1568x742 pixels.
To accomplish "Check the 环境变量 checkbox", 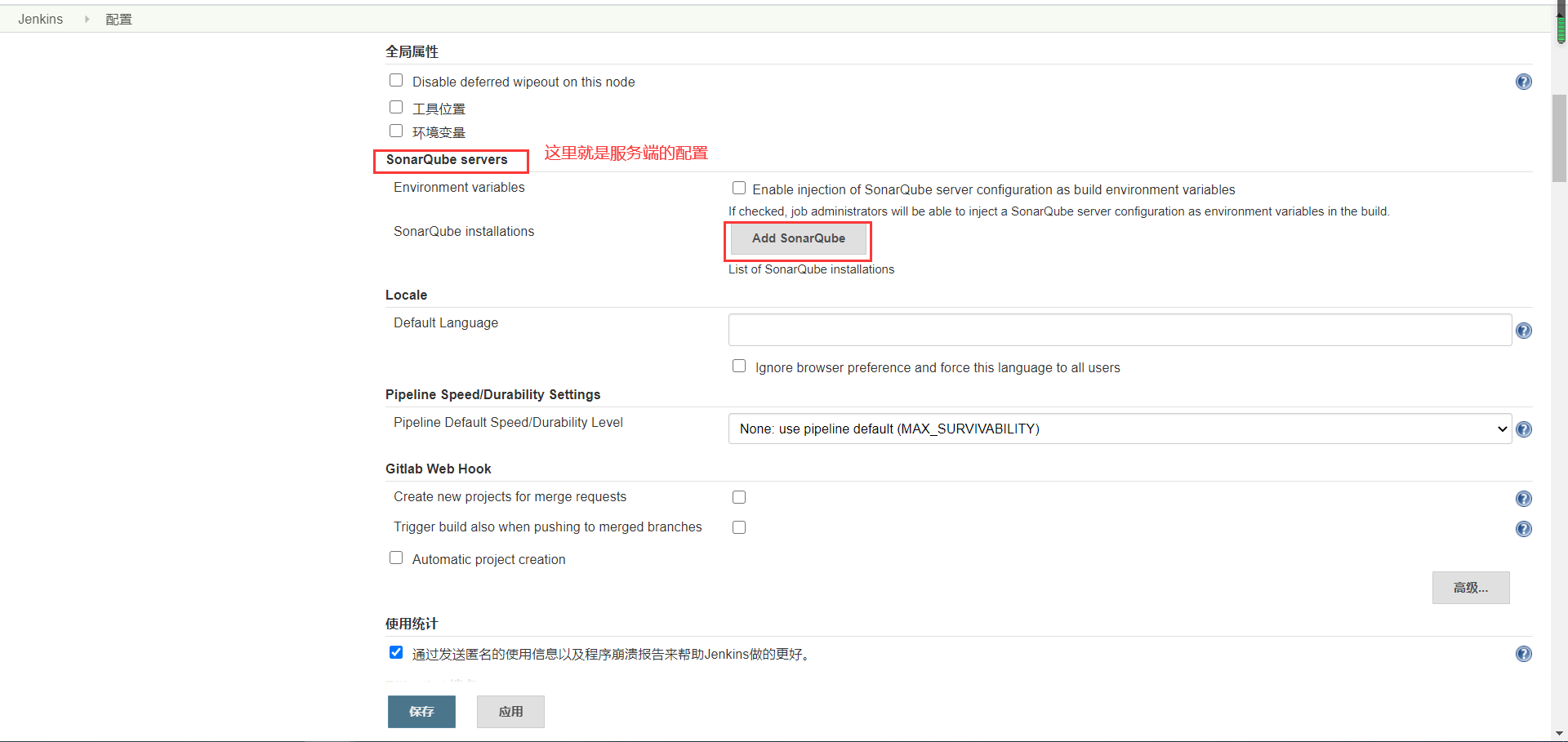I will 396,131.
